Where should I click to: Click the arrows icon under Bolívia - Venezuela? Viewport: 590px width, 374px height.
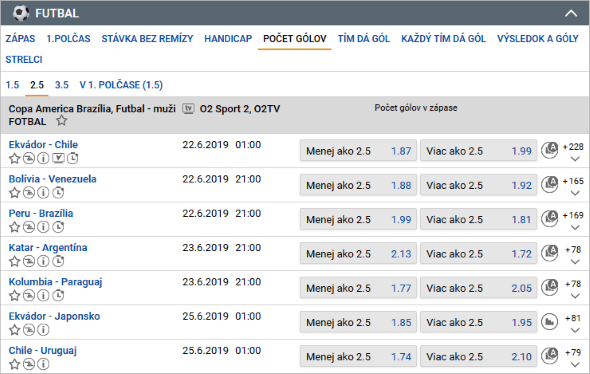tap(29, 193)
